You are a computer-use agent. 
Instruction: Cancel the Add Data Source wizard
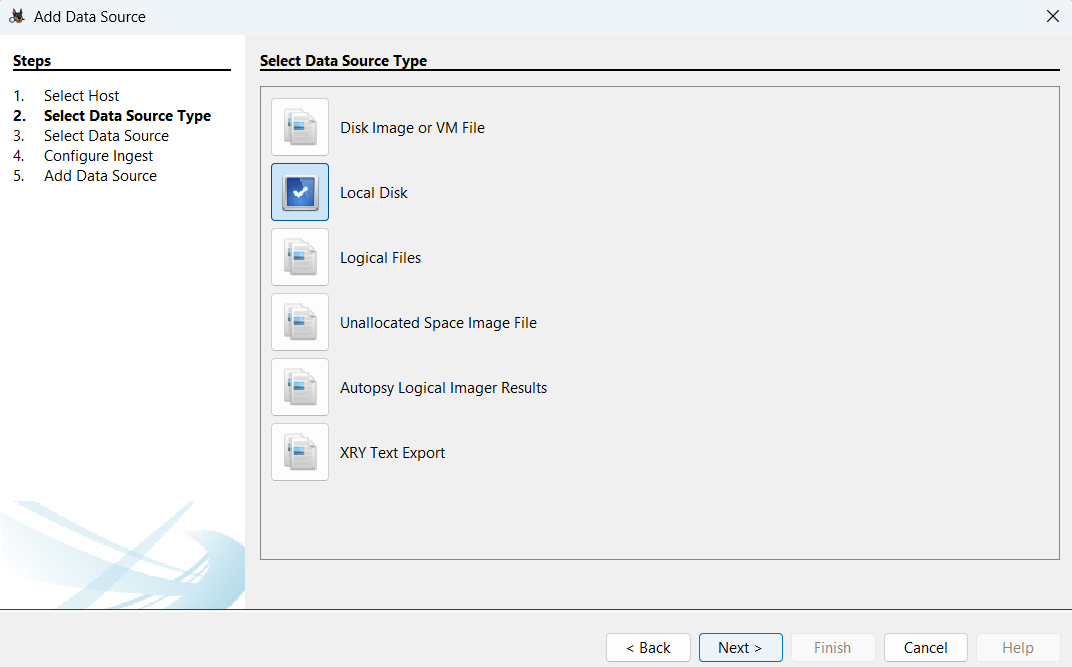[x=925, y=648]
